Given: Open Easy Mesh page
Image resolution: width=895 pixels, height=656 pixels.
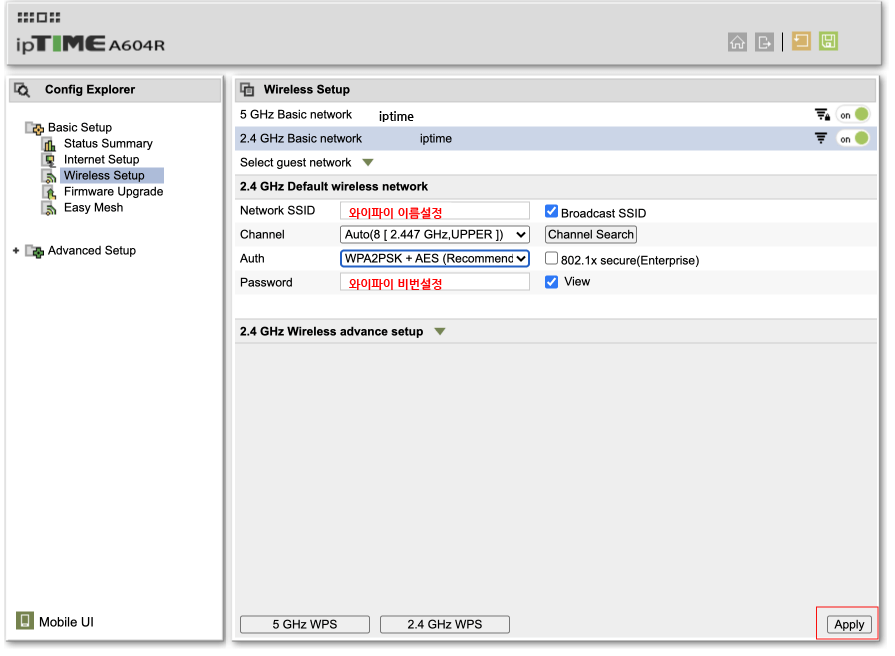Looking at the screenshot, I should click(x=94, y=208).
